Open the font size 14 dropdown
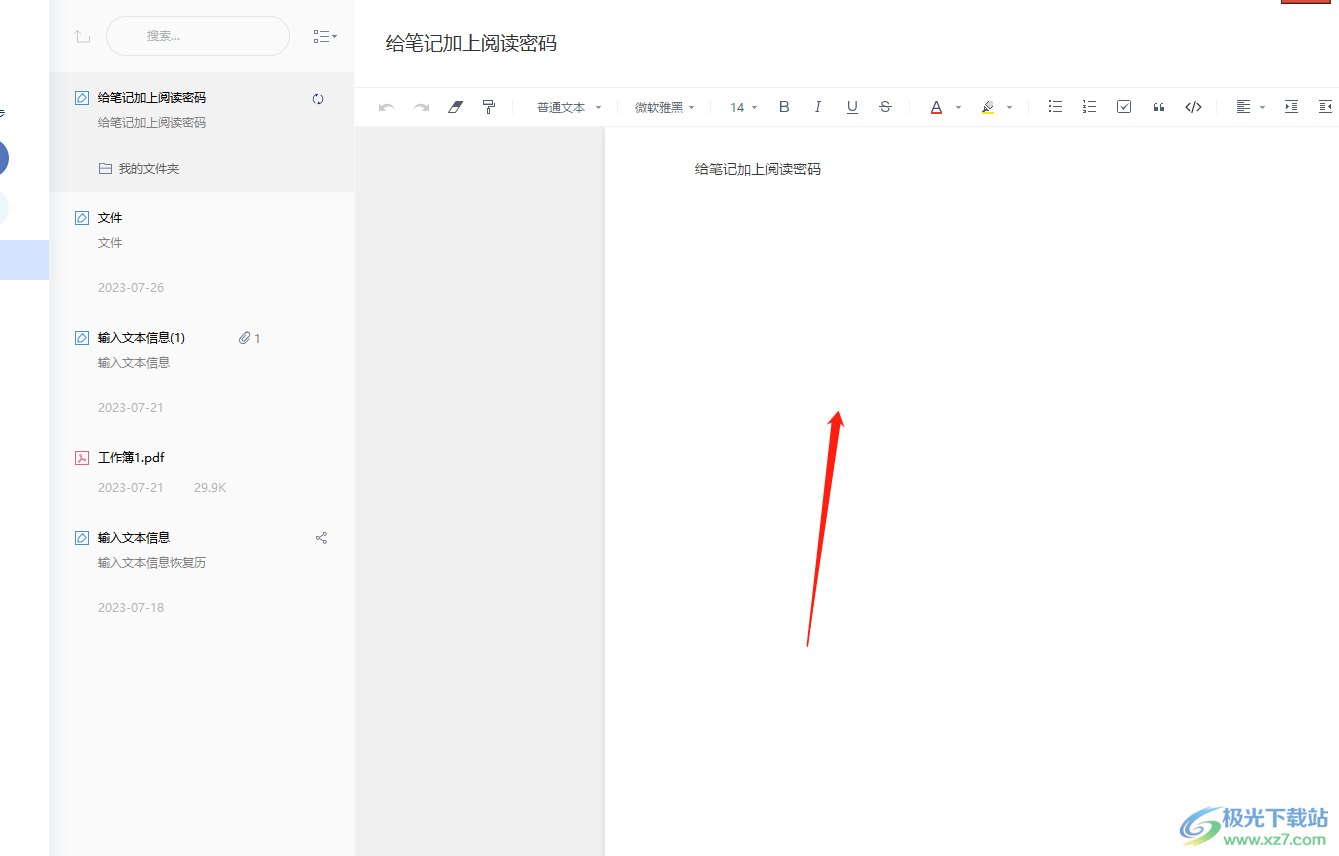Screen dimensions: 1339x856 pyautogui.click(x=744, y=107)
